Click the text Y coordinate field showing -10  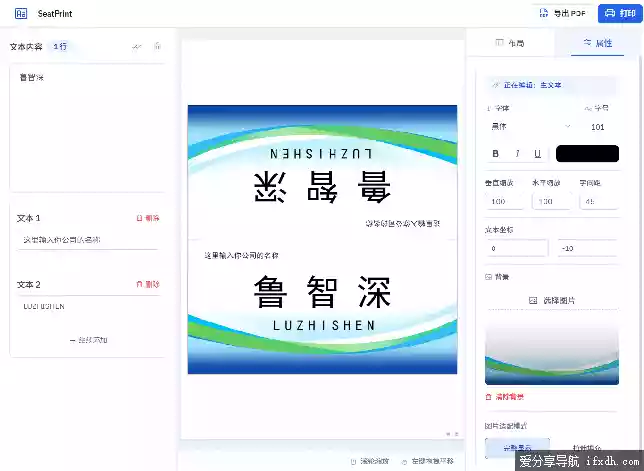587,248
